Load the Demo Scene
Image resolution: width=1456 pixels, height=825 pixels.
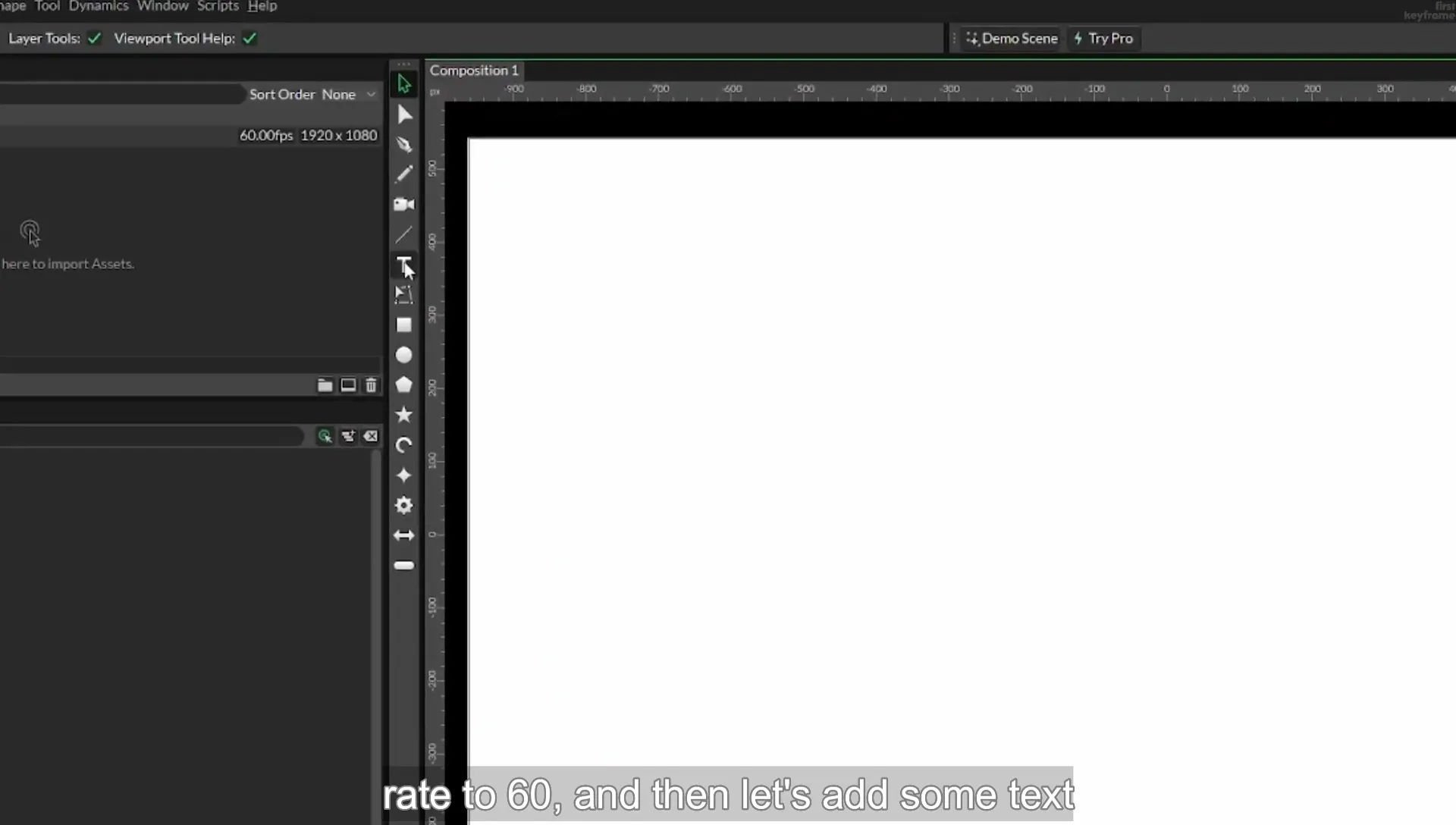[1012, 38]
